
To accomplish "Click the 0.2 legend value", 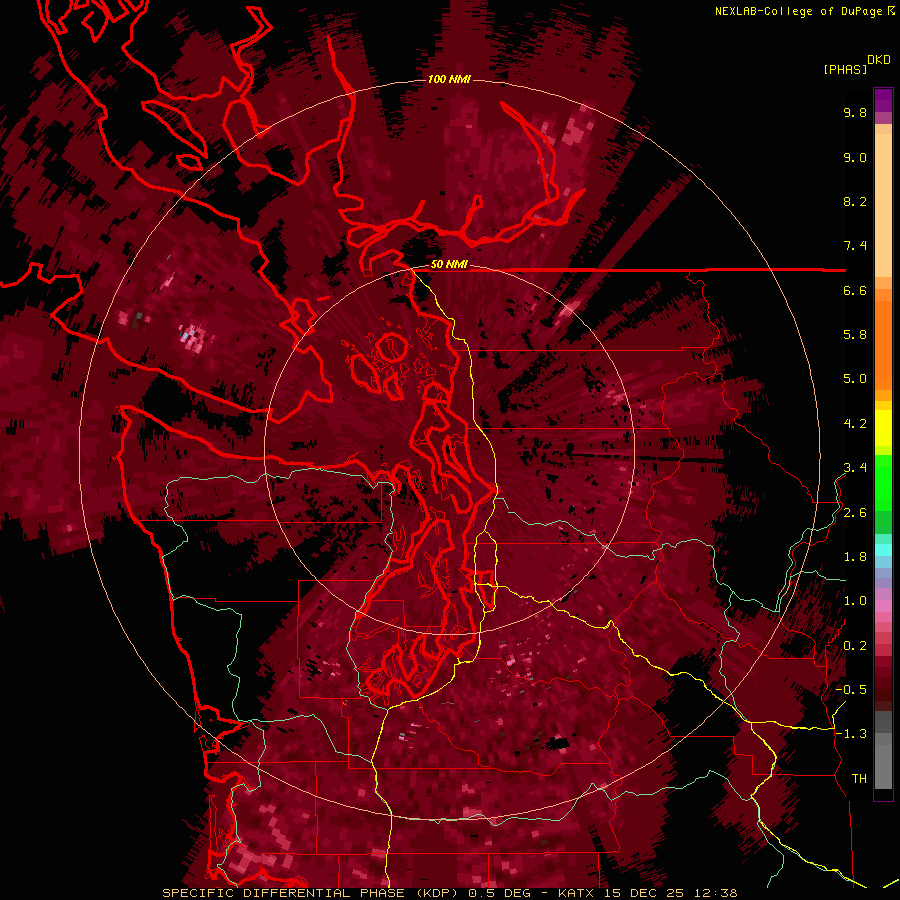I will pos(855,646).
